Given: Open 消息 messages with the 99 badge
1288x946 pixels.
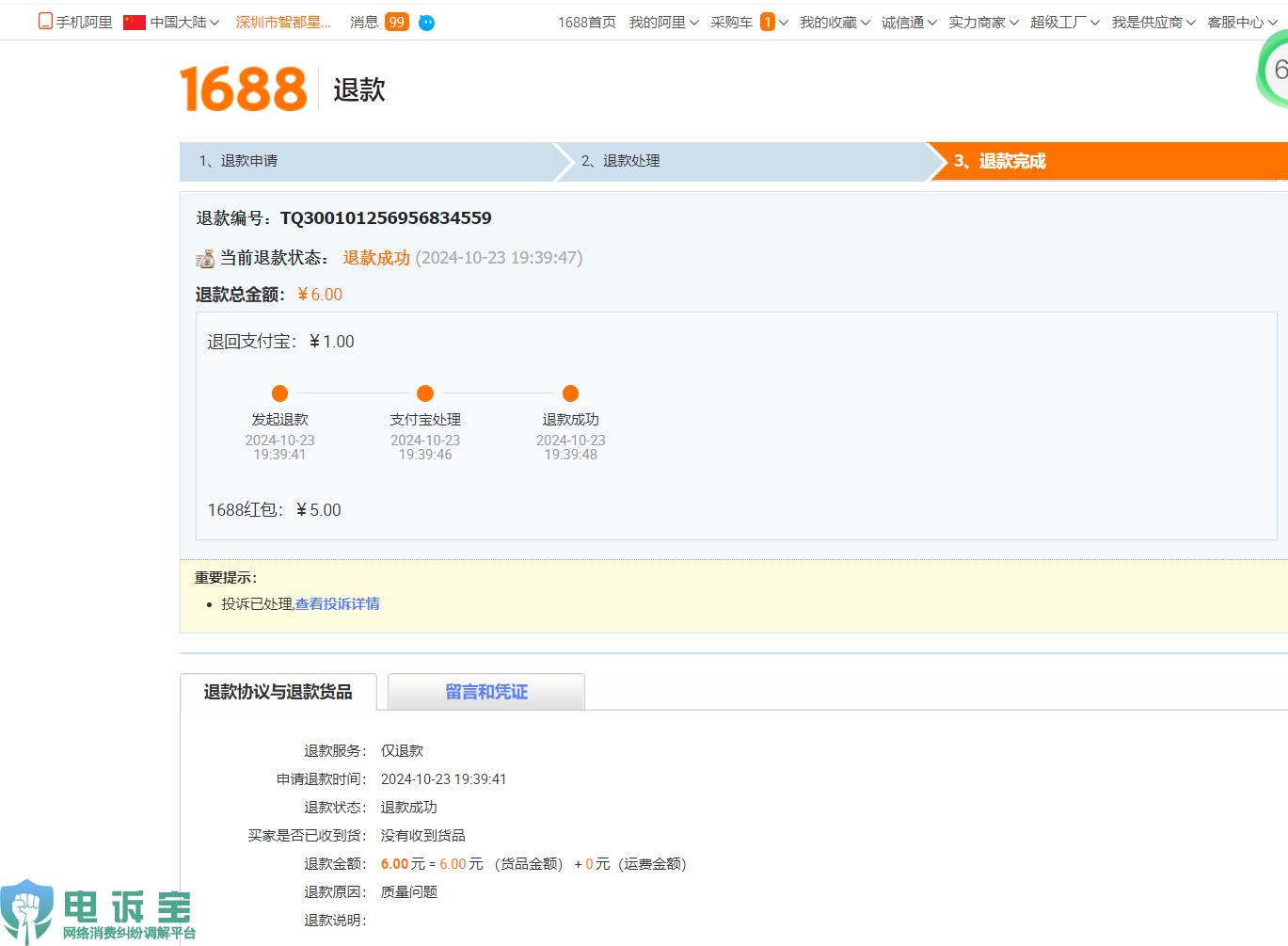Looking at the screenshot, I should tap(379, 23).
